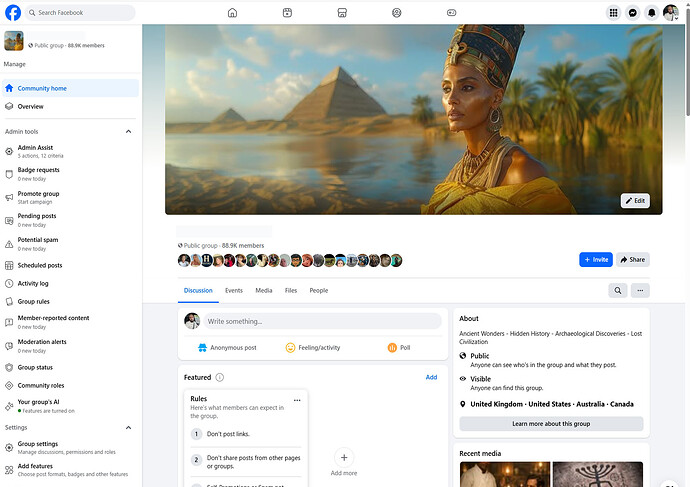Edit the group cover photo
Image resolution: width=690 pixels, height=487 pixels.
point(635,200)
